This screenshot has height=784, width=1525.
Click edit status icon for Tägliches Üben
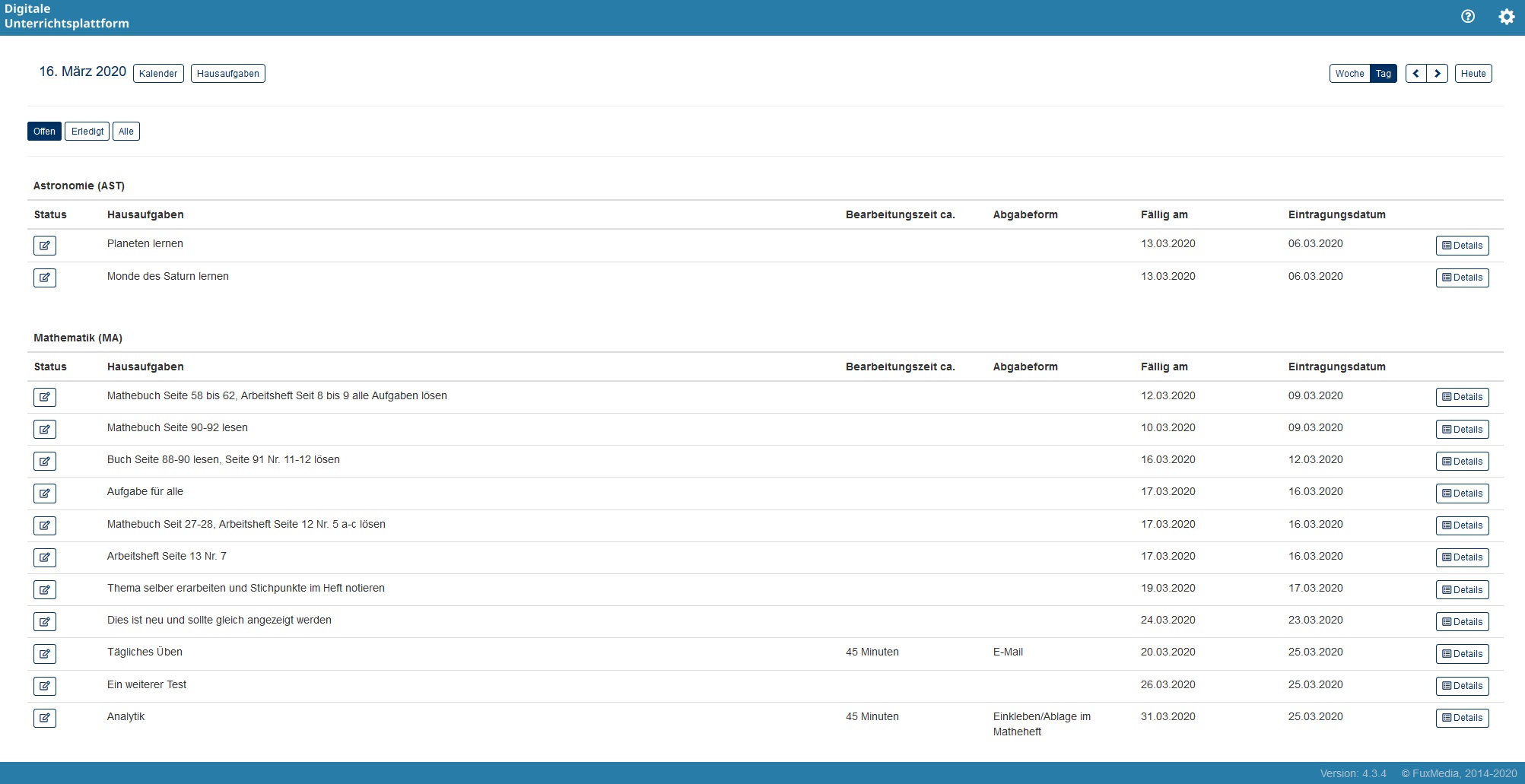pyautogui.click(x=45, y=654)
